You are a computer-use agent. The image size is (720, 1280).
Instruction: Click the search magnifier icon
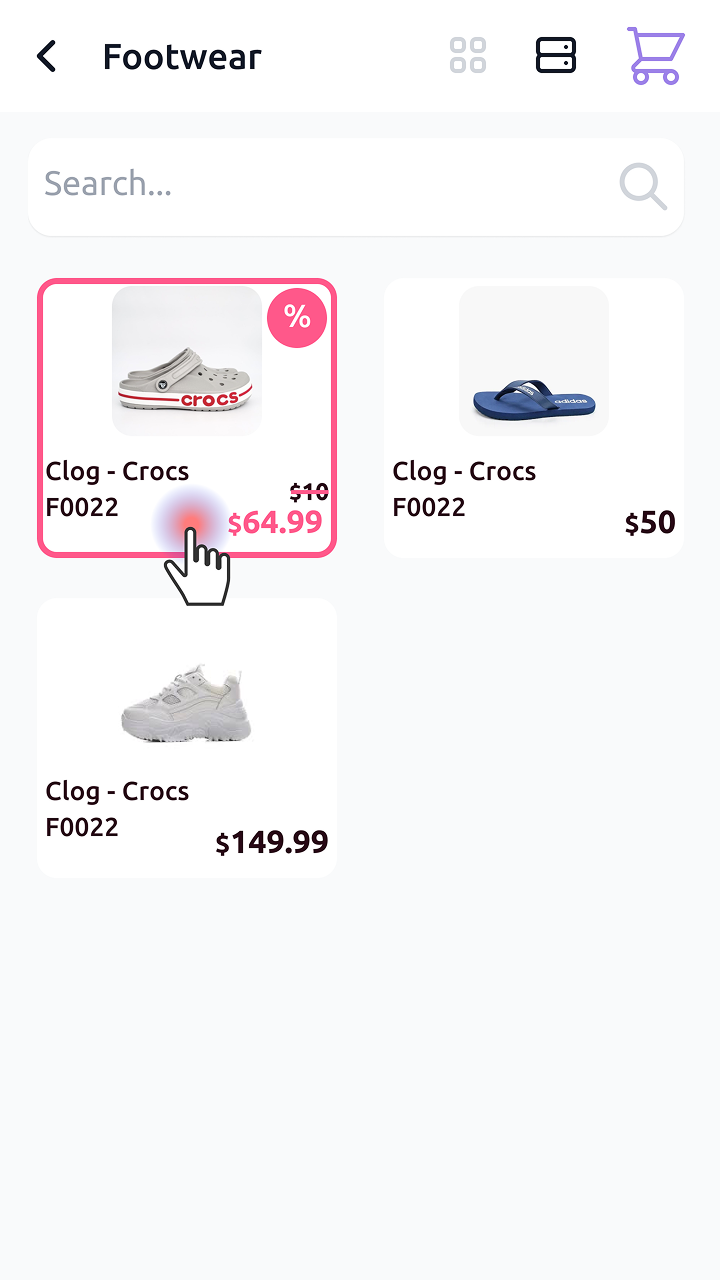[643, 186]
